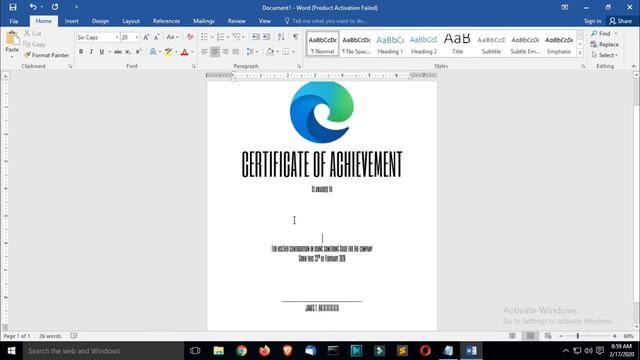The image size is (640, 360).
Task: Click the zoom slider handle
Action: (578, 336)
